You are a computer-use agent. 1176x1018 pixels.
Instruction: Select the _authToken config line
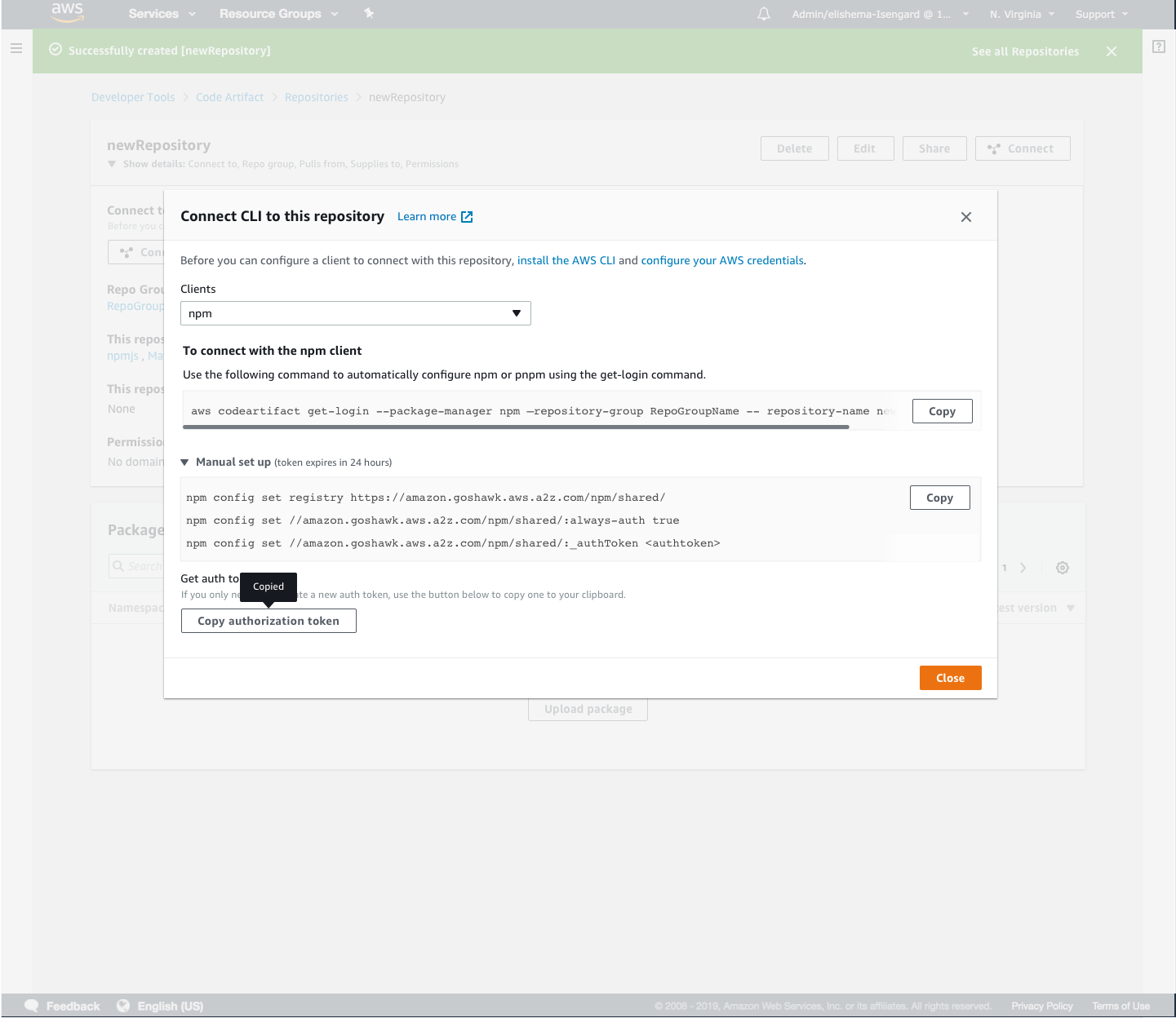tap(453, 543)
